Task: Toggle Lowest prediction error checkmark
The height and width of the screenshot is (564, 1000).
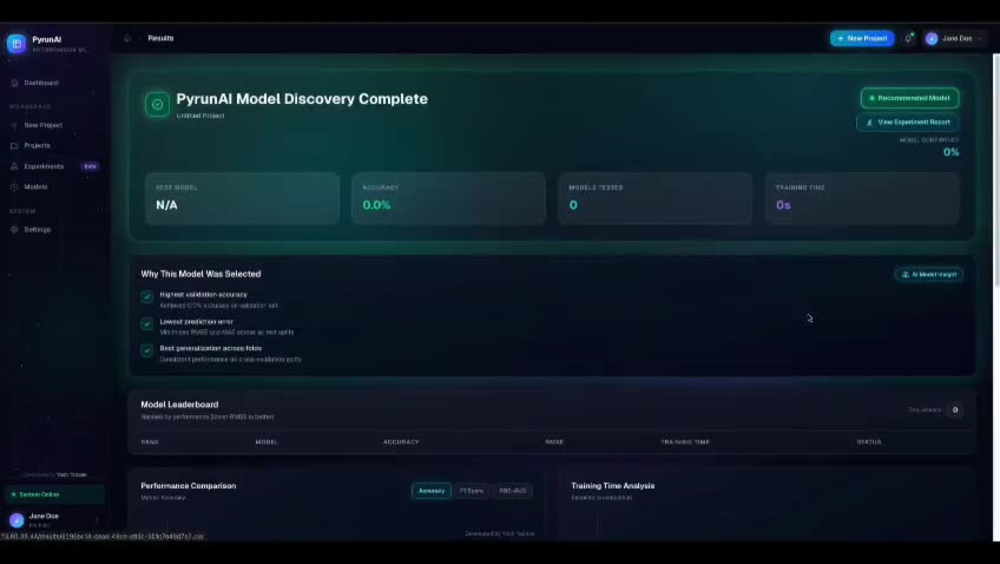Action: coord(147,324)
